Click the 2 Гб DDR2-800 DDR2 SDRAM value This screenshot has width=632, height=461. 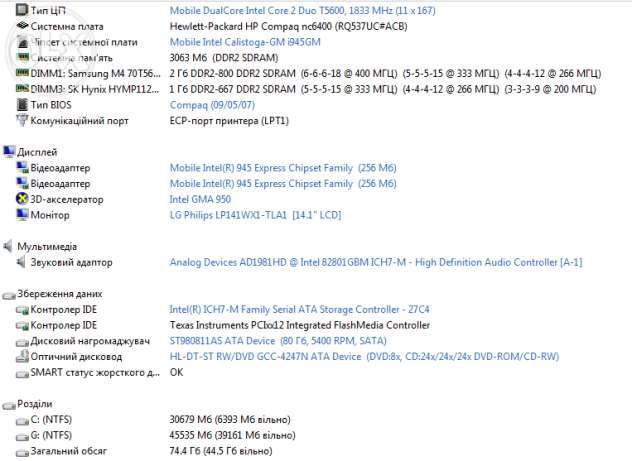point(385,73)
